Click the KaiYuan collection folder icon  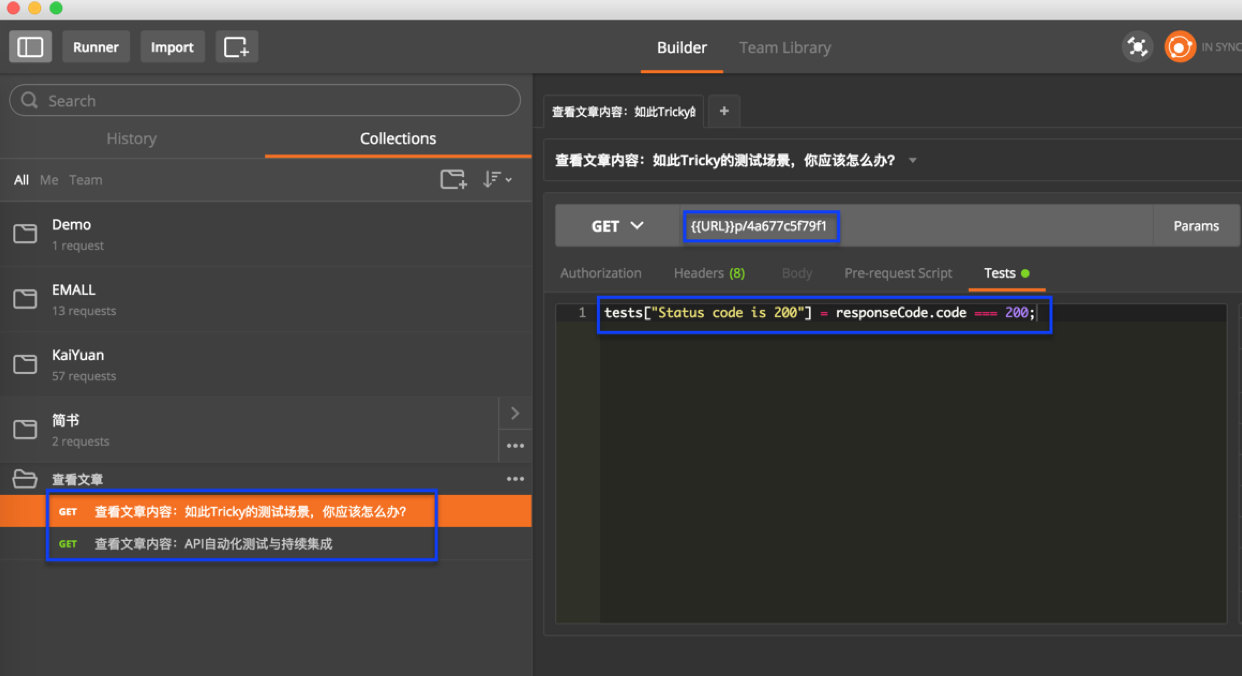[x=25, y=364]
